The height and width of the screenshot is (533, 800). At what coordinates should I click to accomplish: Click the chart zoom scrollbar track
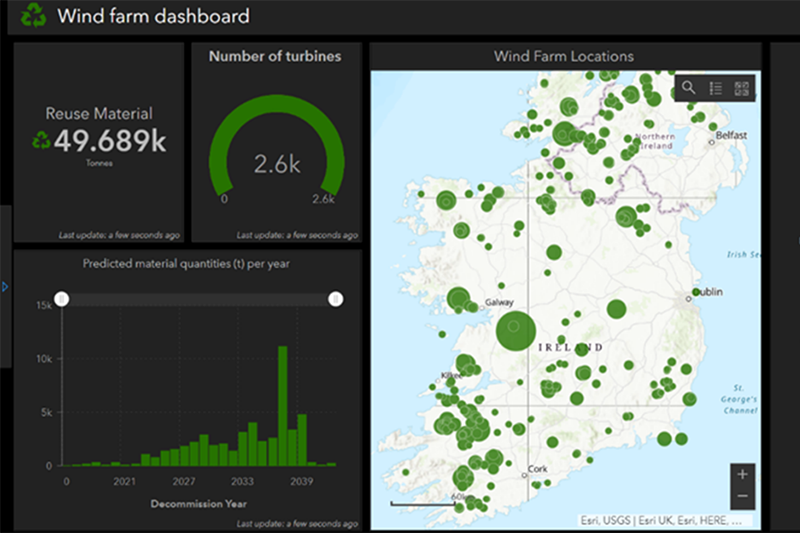pos(200,298)
